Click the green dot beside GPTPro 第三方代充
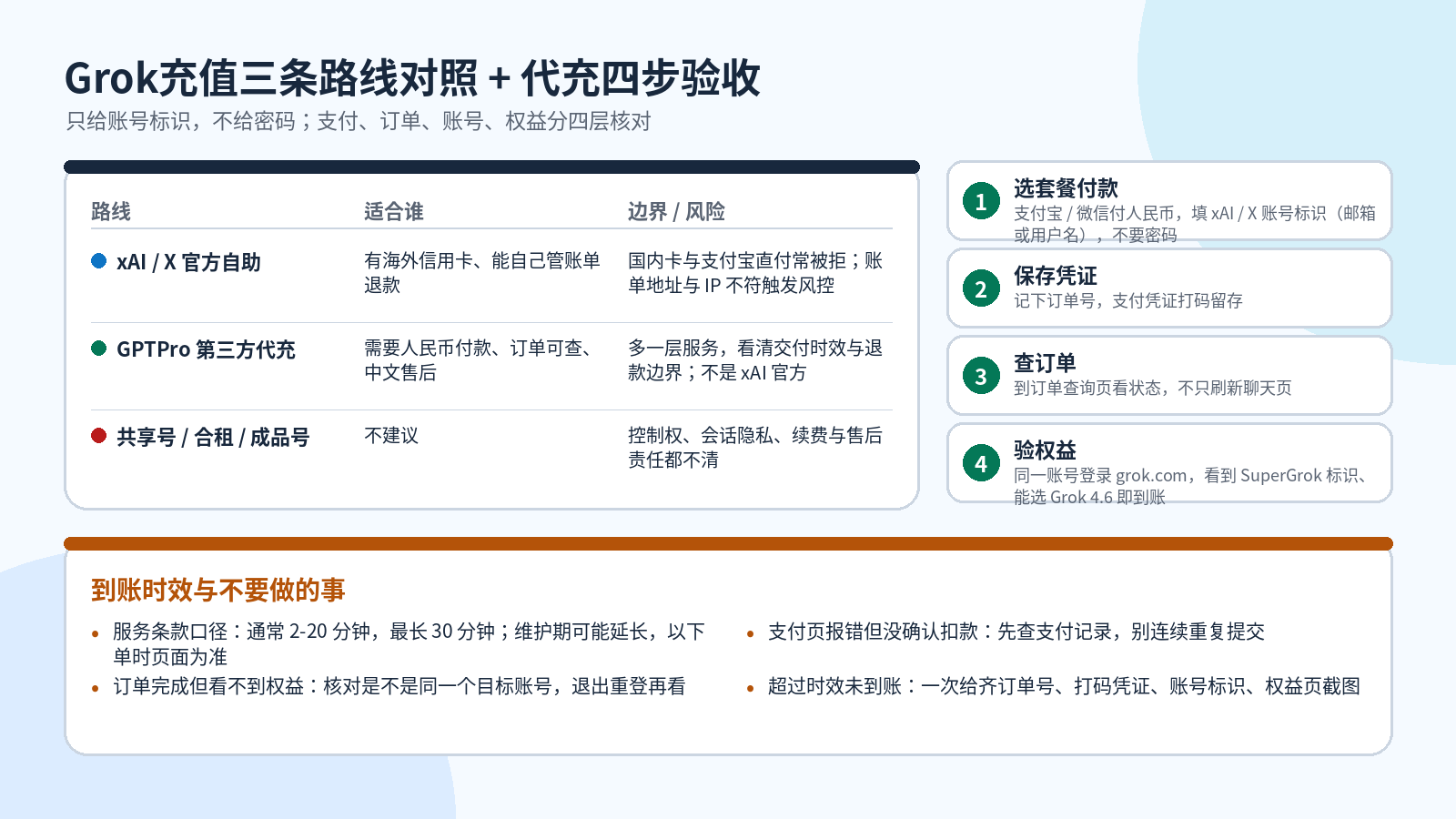1456x819 pixels. click(99, 349)
